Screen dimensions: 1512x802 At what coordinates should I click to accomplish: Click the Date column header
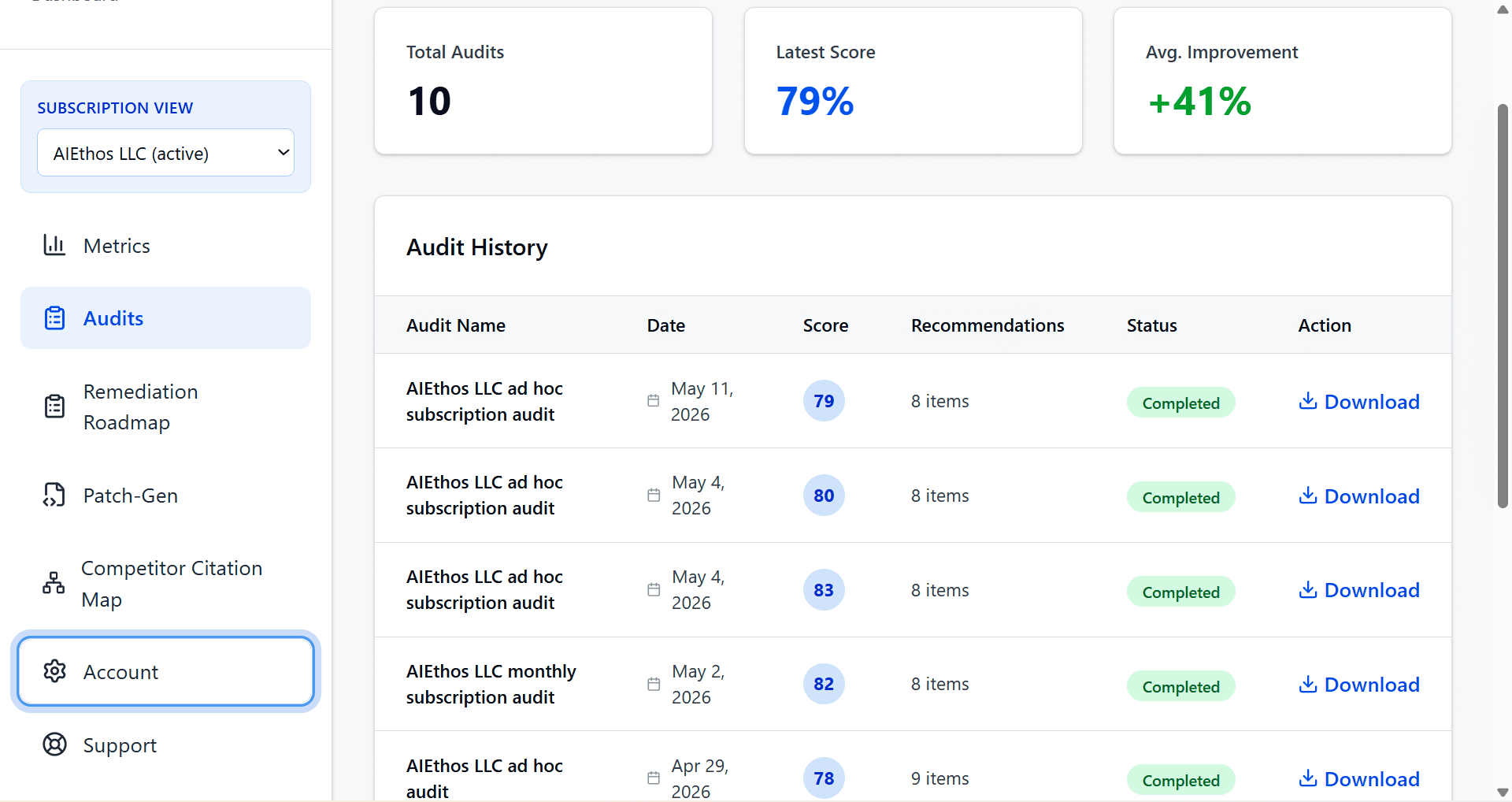(666, 325)
